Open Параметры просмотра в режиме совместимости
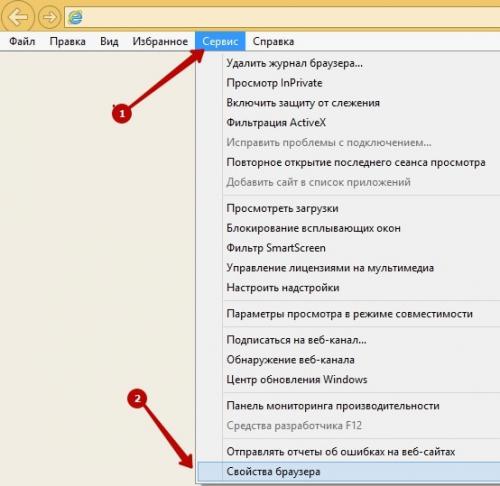This screenshot has width=500, height=486. point(349,314)
